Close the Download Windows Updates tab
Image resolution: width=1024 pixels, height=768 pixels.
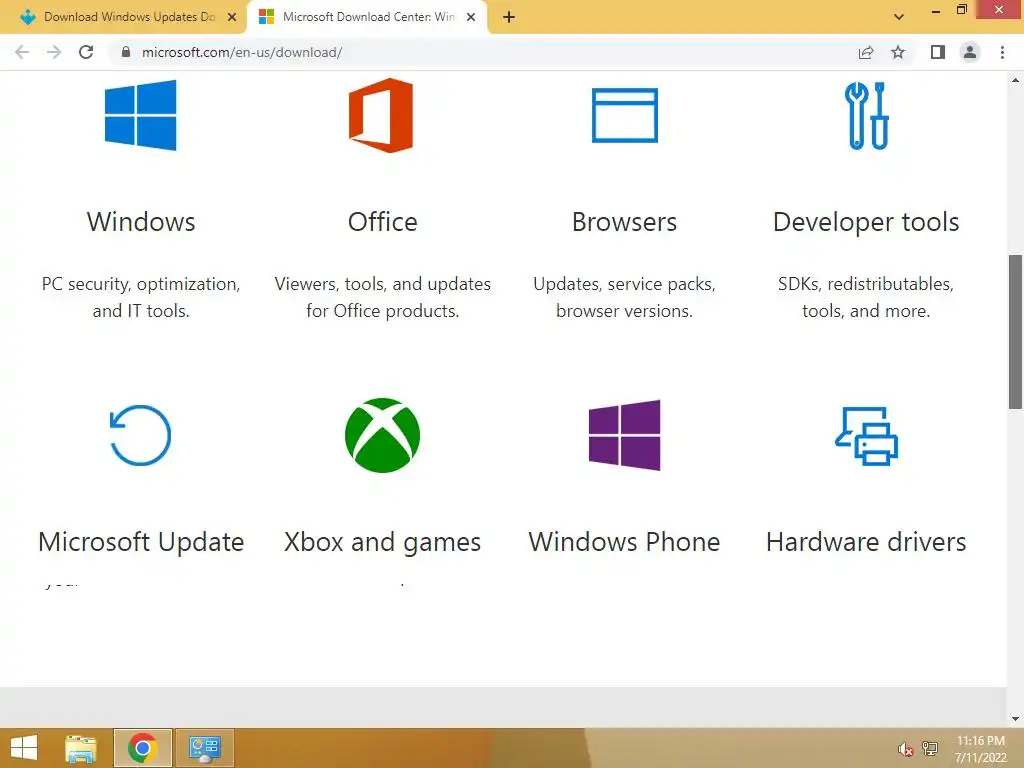232,17
